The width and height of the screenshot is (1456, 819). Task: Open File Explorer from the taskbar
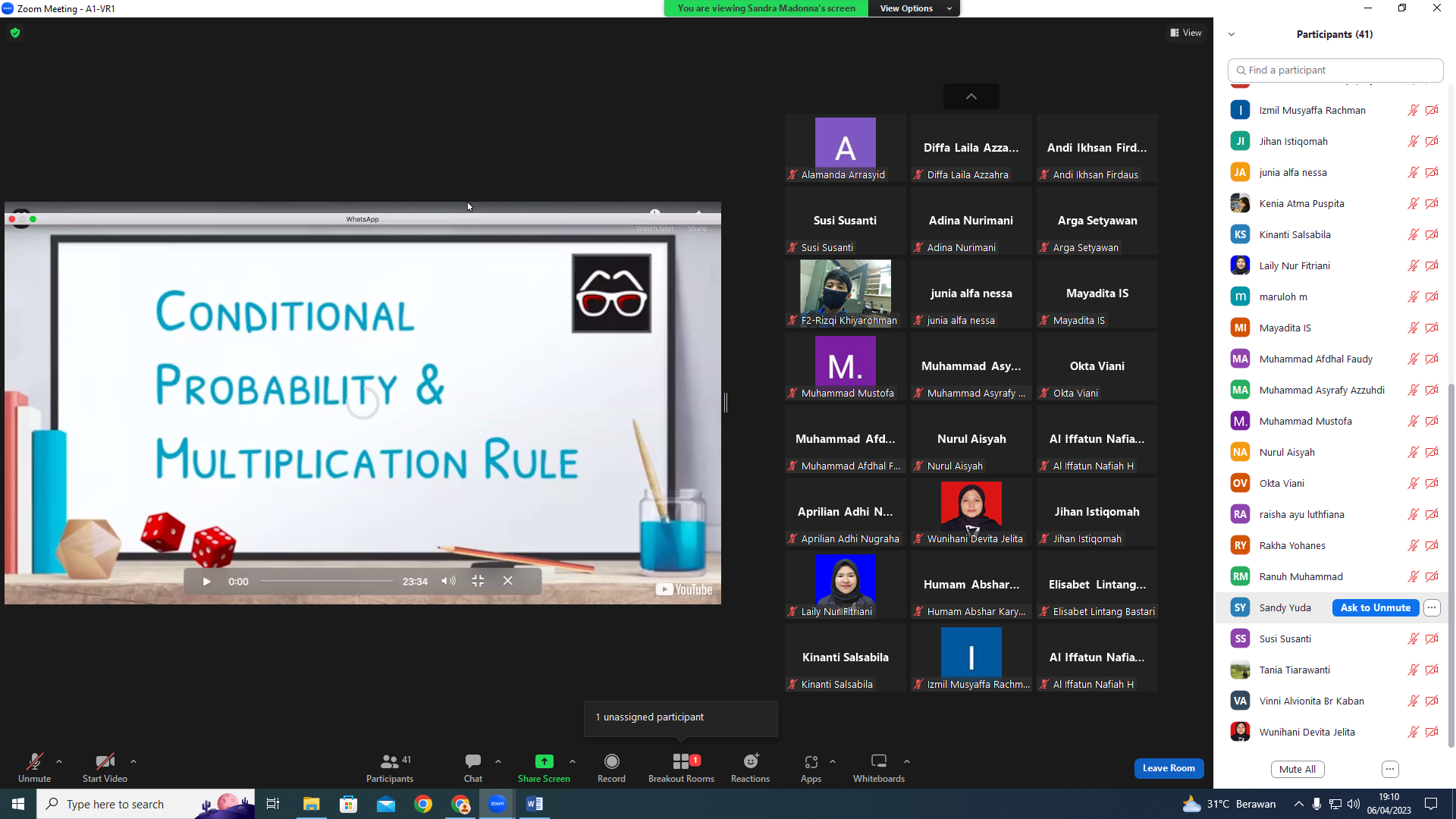click(311, 804)
